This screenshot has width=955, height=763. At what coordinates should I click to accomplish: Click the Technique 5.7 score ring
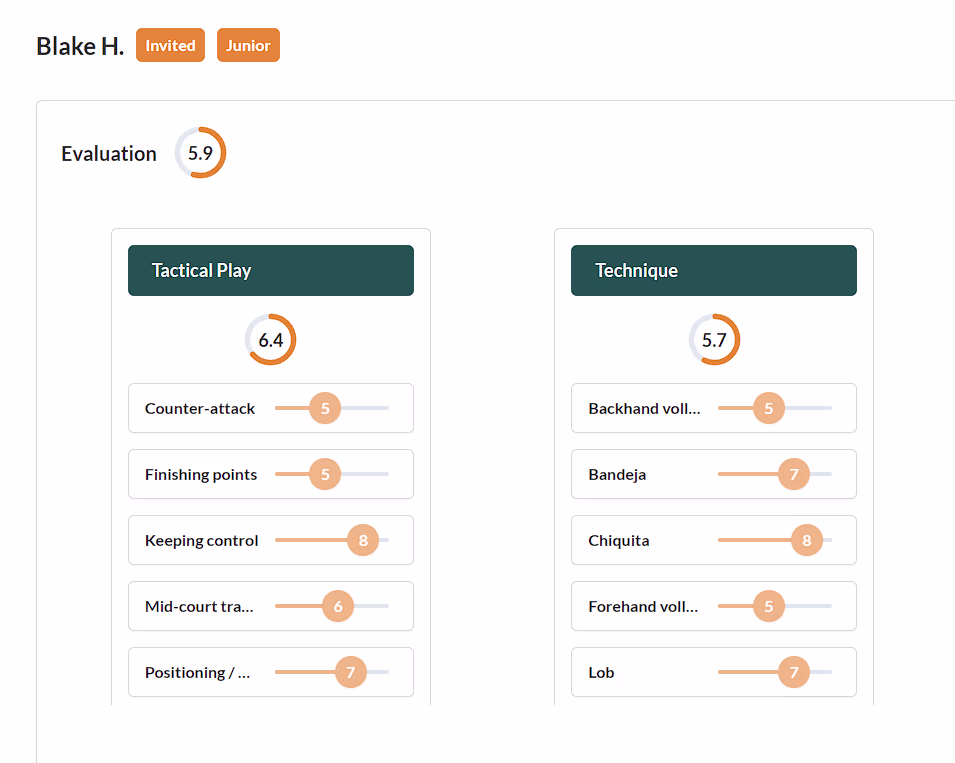pyautogui.click(x=714, y=340)
